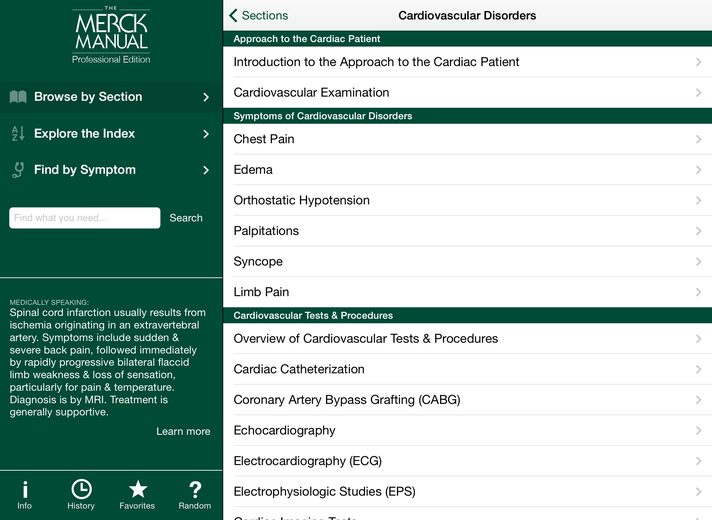Click the book icon beside Browse by Section
This screenshot has width=712, height=520.
(18, 96)
